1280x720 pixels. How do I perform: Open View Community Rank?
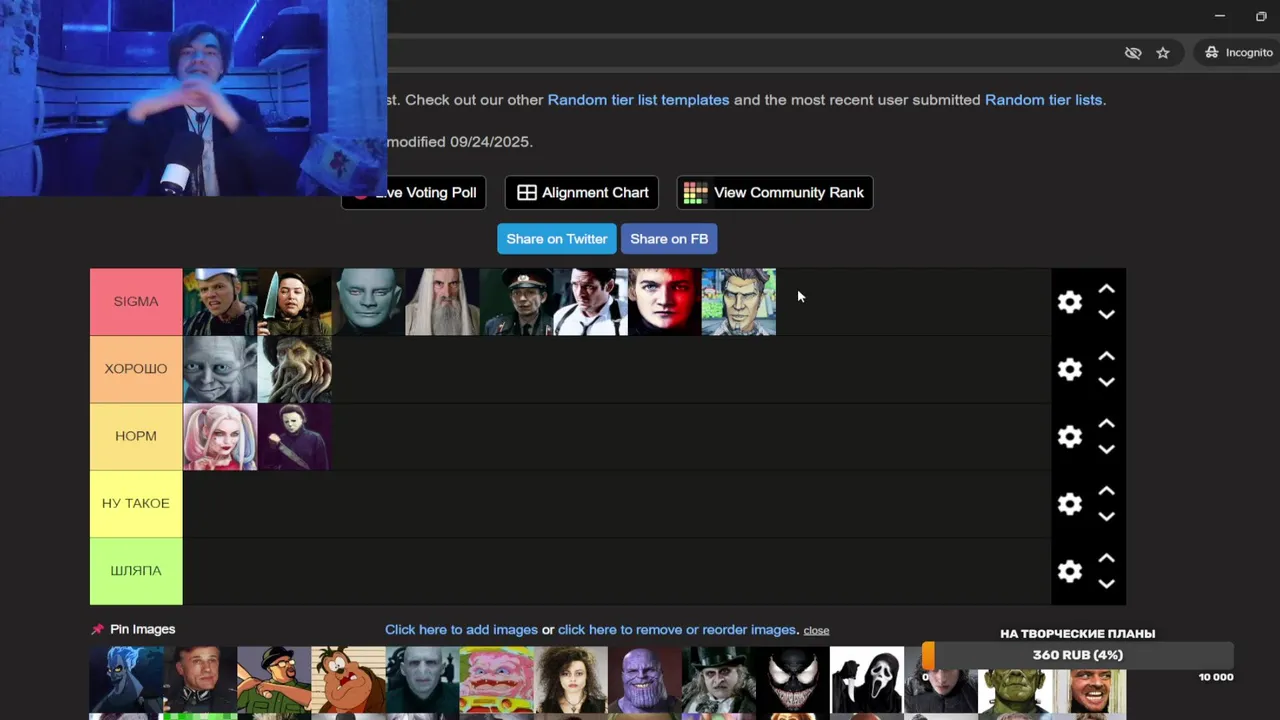(x=775, y=193)
